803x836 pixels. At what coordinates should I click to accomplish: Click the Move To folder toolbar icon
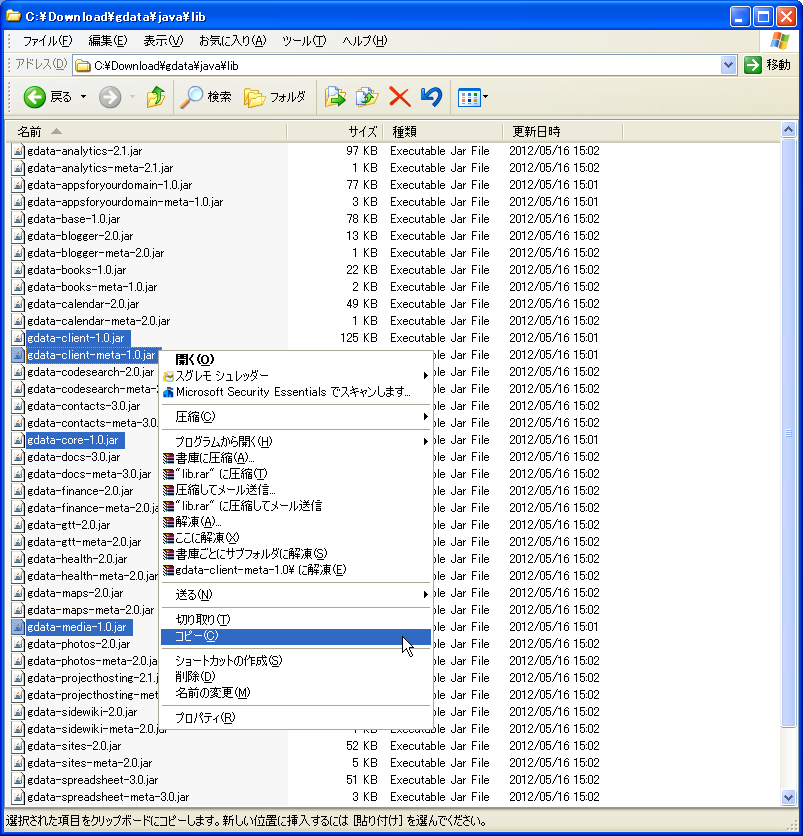(x=335, y=97)
